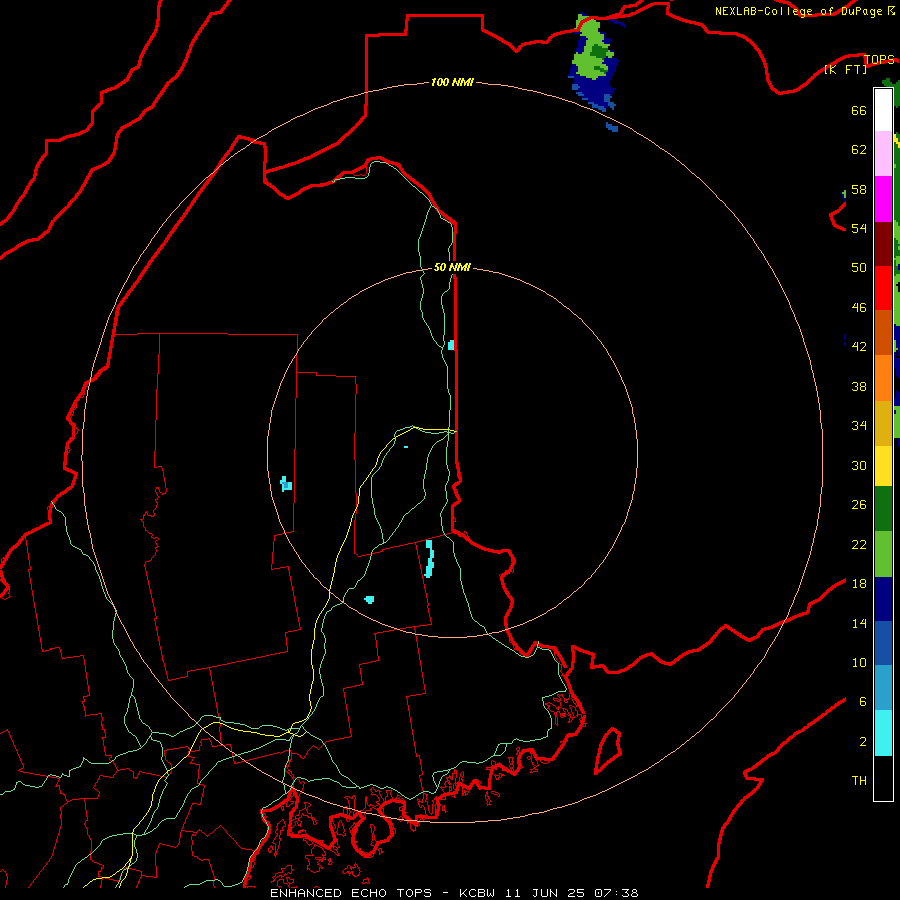Click the '07:38' timestamp
Screen dimensions: 900x900
tap(616, 893)
